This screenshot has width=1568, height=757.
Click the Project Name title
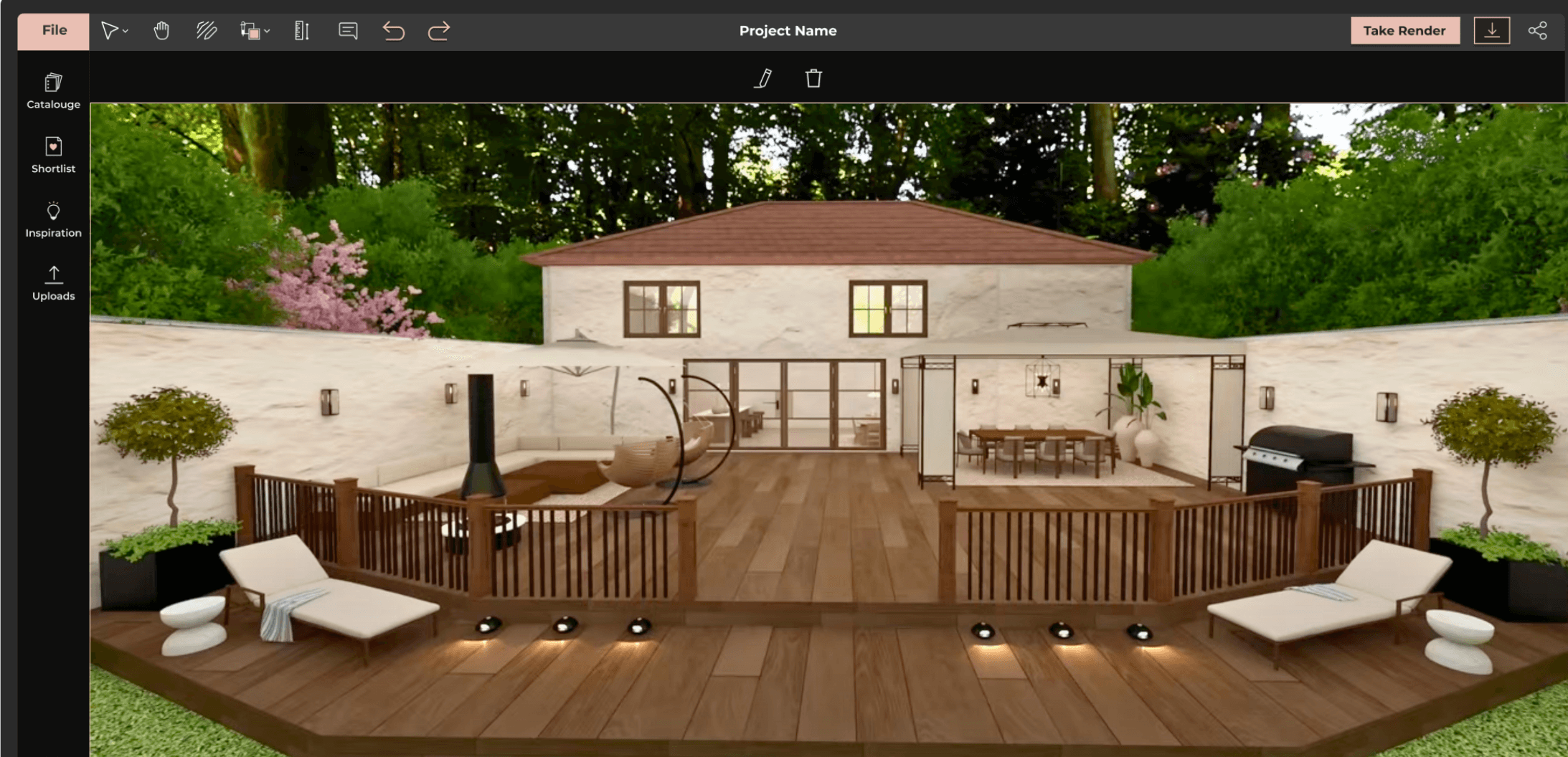pyautogui.click(x=788, y=31)
